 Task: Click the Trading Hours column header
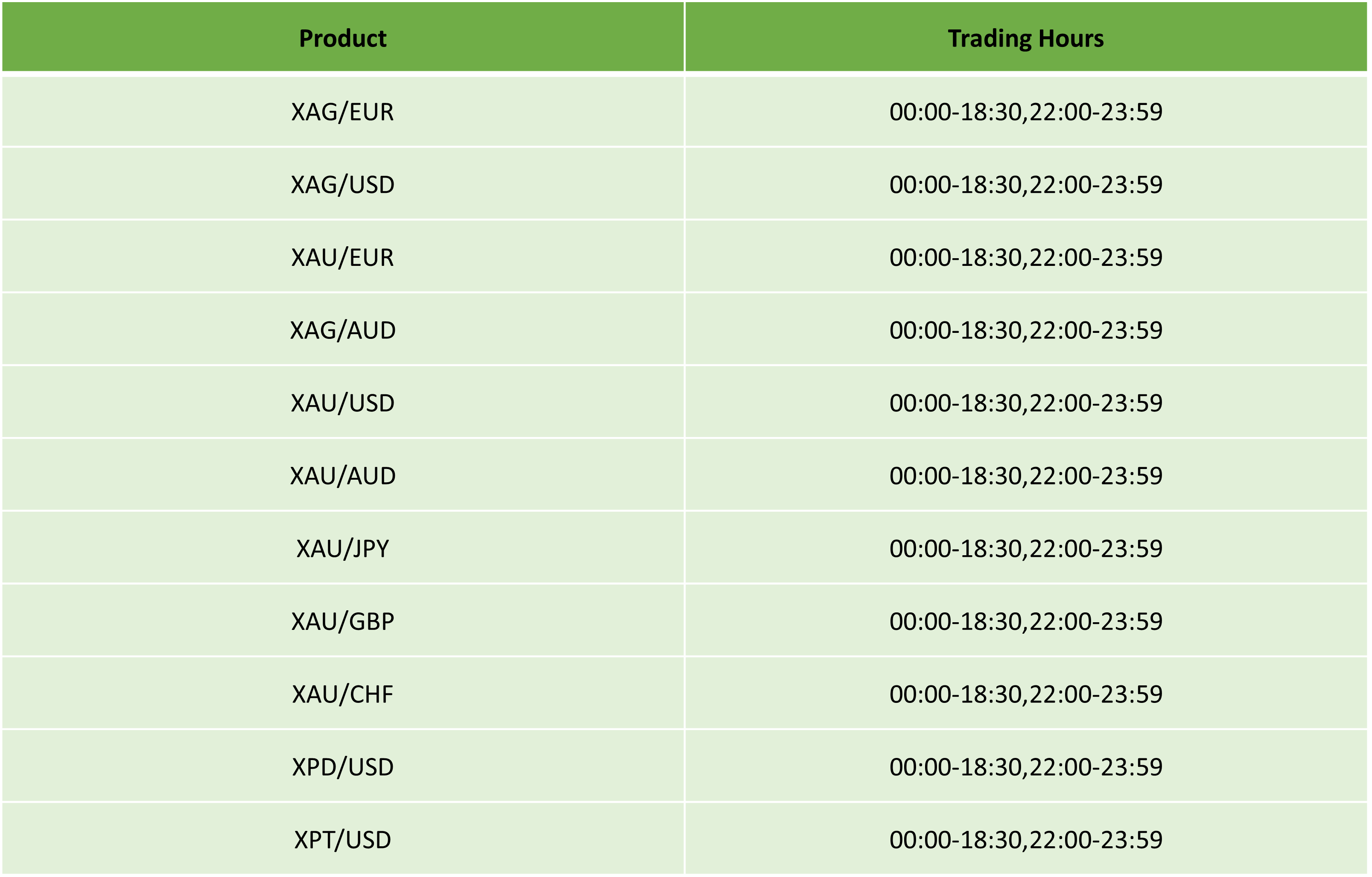1025,38
